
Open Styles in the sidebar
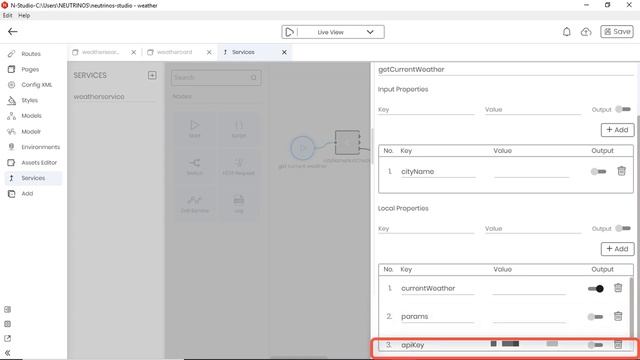point(29,100)
